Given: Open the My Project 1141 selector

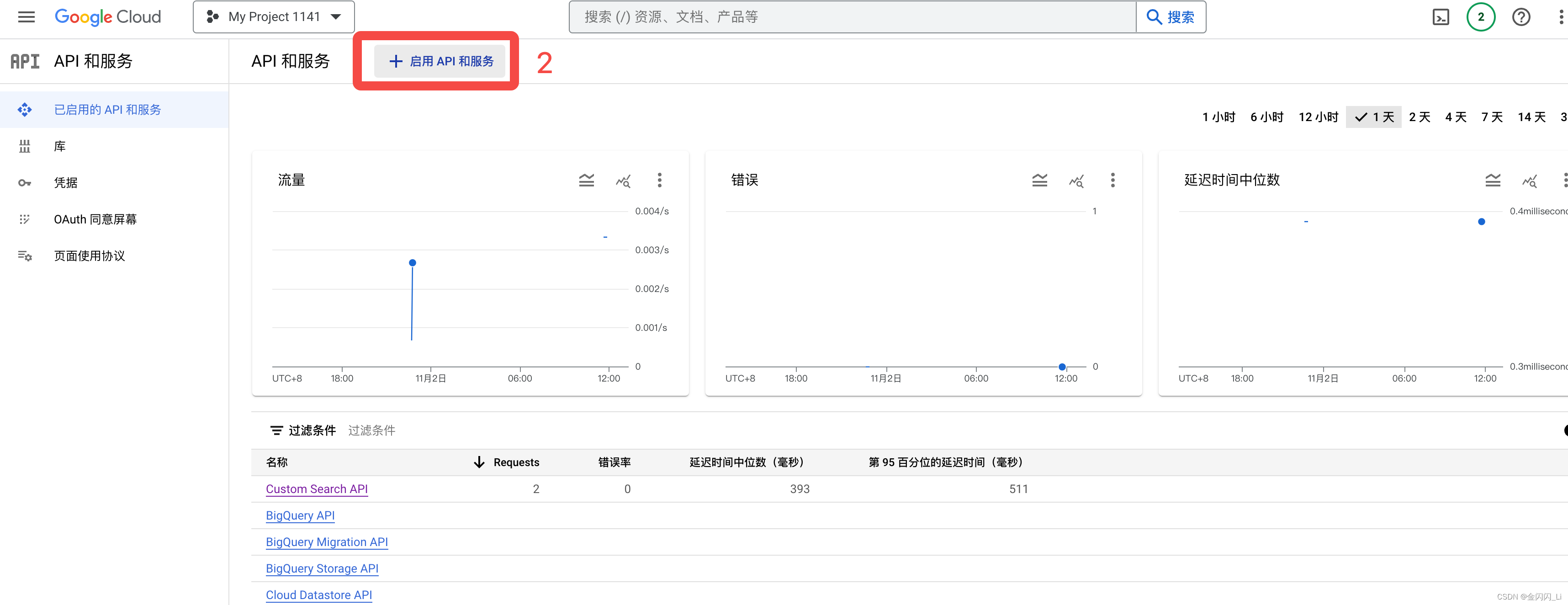Looking at the screenshot, I should click(273, 17).
